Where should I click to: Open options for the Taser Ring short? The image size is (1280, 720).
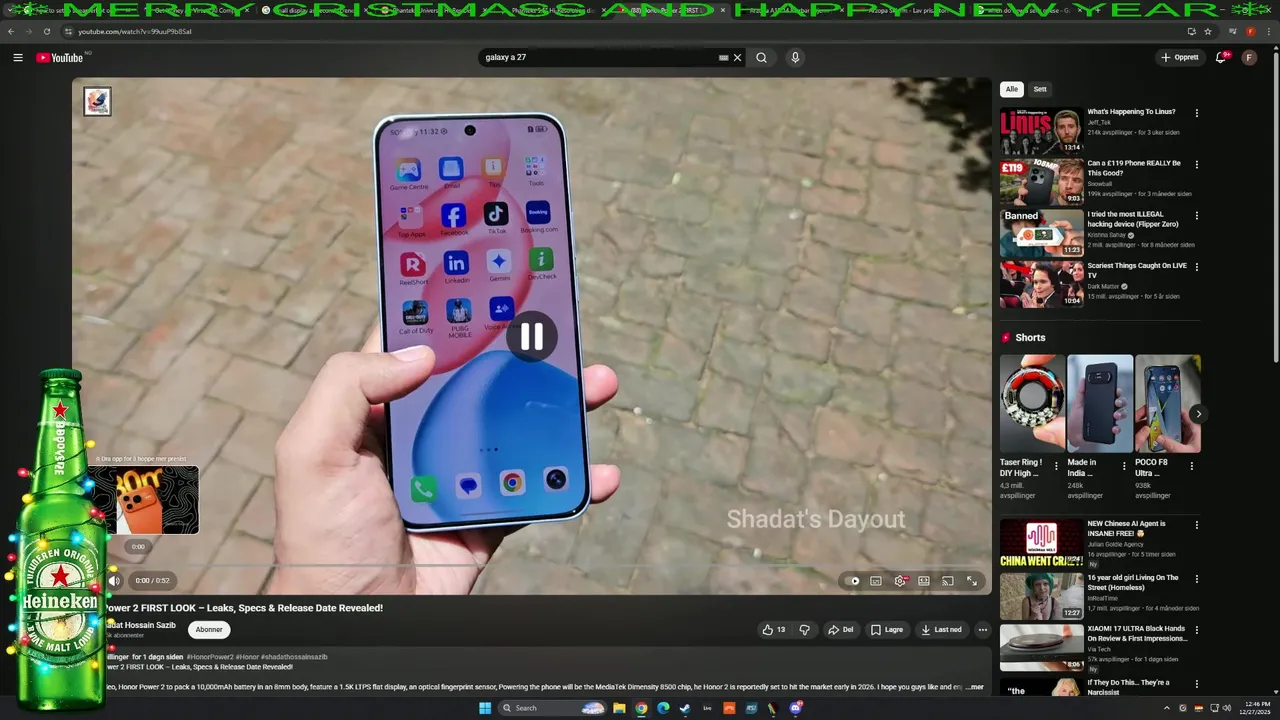(1056, 466)
